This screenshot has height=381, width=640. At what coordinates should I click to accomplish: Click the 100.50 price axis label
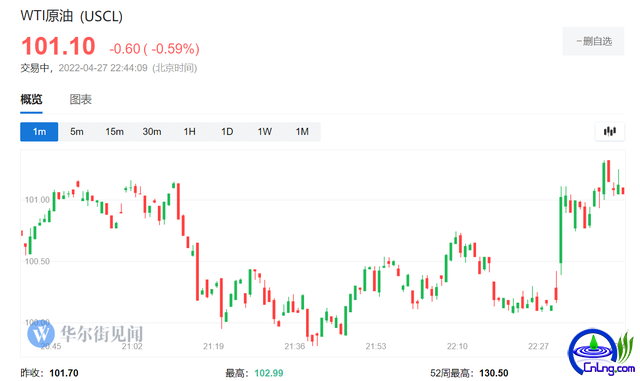[x=37, y=261]
